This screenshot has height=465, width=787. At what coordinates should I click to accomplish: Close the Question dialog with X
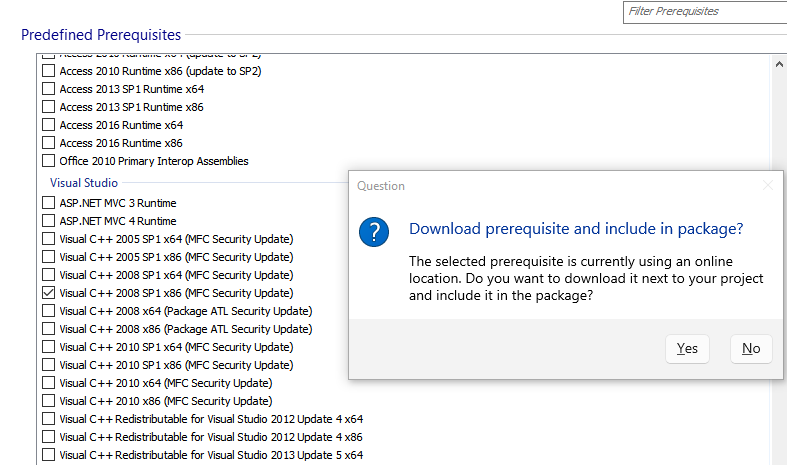click(767, 186)
